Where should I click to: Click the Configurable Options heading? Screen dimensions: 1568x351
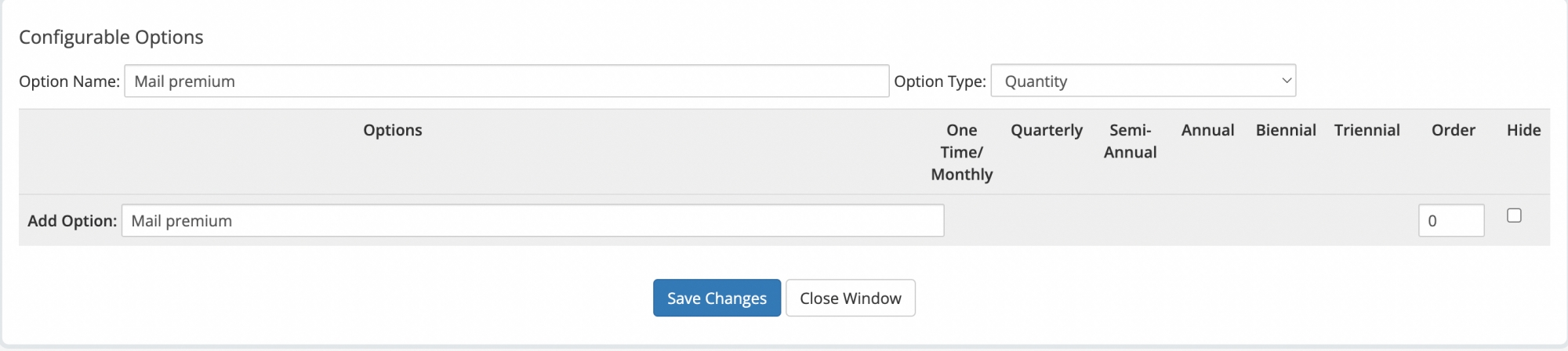tap(111, 38)
